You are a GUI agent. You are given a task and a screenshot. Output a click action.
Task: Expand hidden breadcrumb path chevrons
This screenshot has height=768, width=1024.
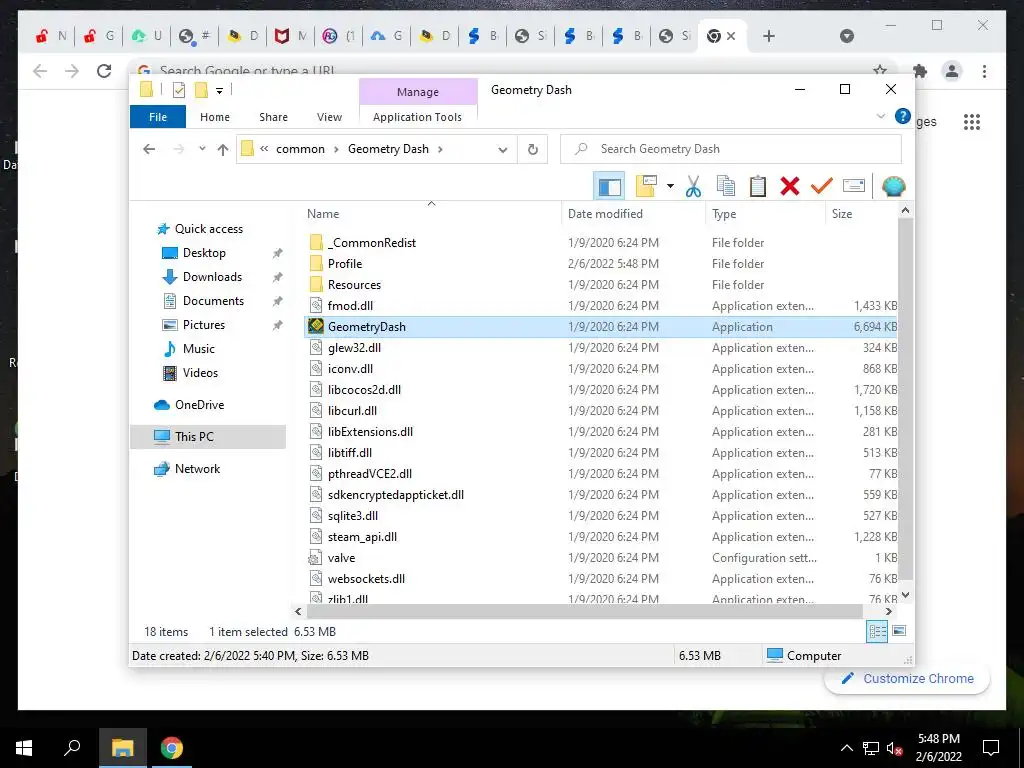point(264,149)
